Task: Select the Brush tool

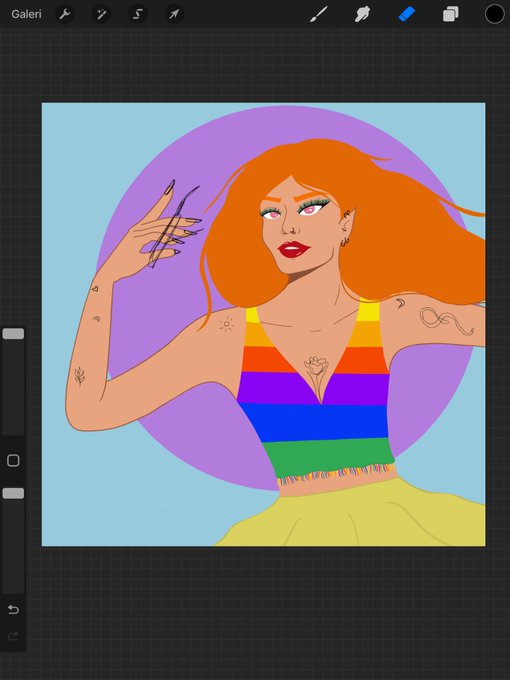Action: 319,14
